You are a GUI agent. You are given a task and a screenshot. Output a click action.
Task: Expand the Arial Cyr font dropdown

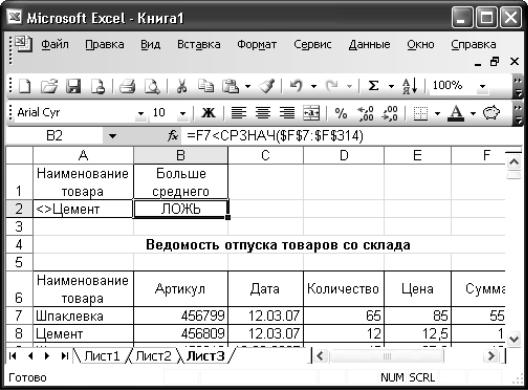141,113
